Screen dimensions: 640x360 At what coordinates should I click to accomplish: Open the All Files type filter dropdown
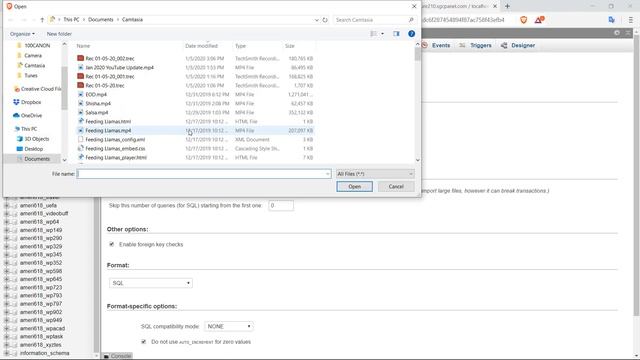point(375,174)
